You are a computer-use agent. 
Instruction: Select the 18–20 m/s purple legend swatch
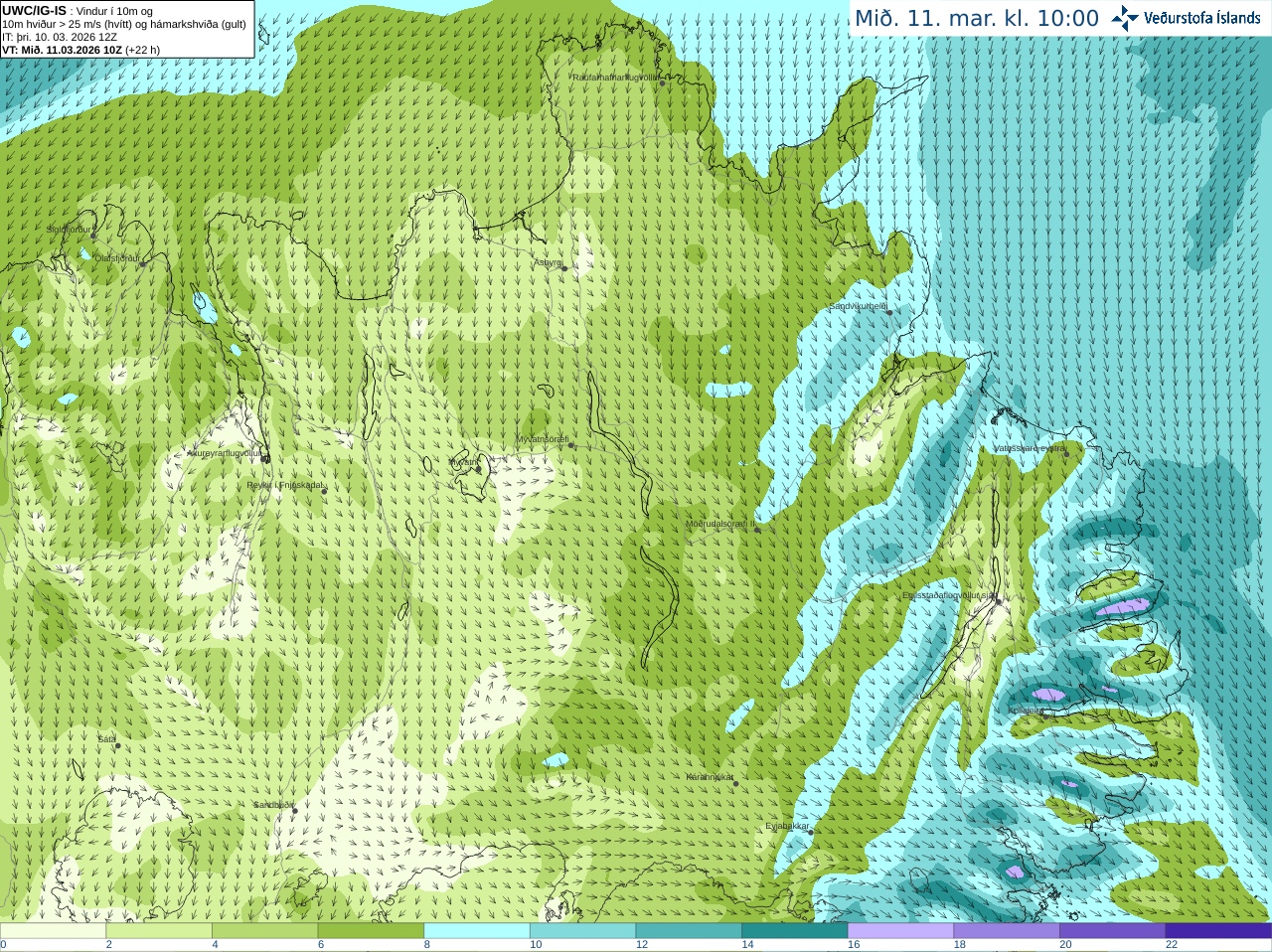(1007, 931)
